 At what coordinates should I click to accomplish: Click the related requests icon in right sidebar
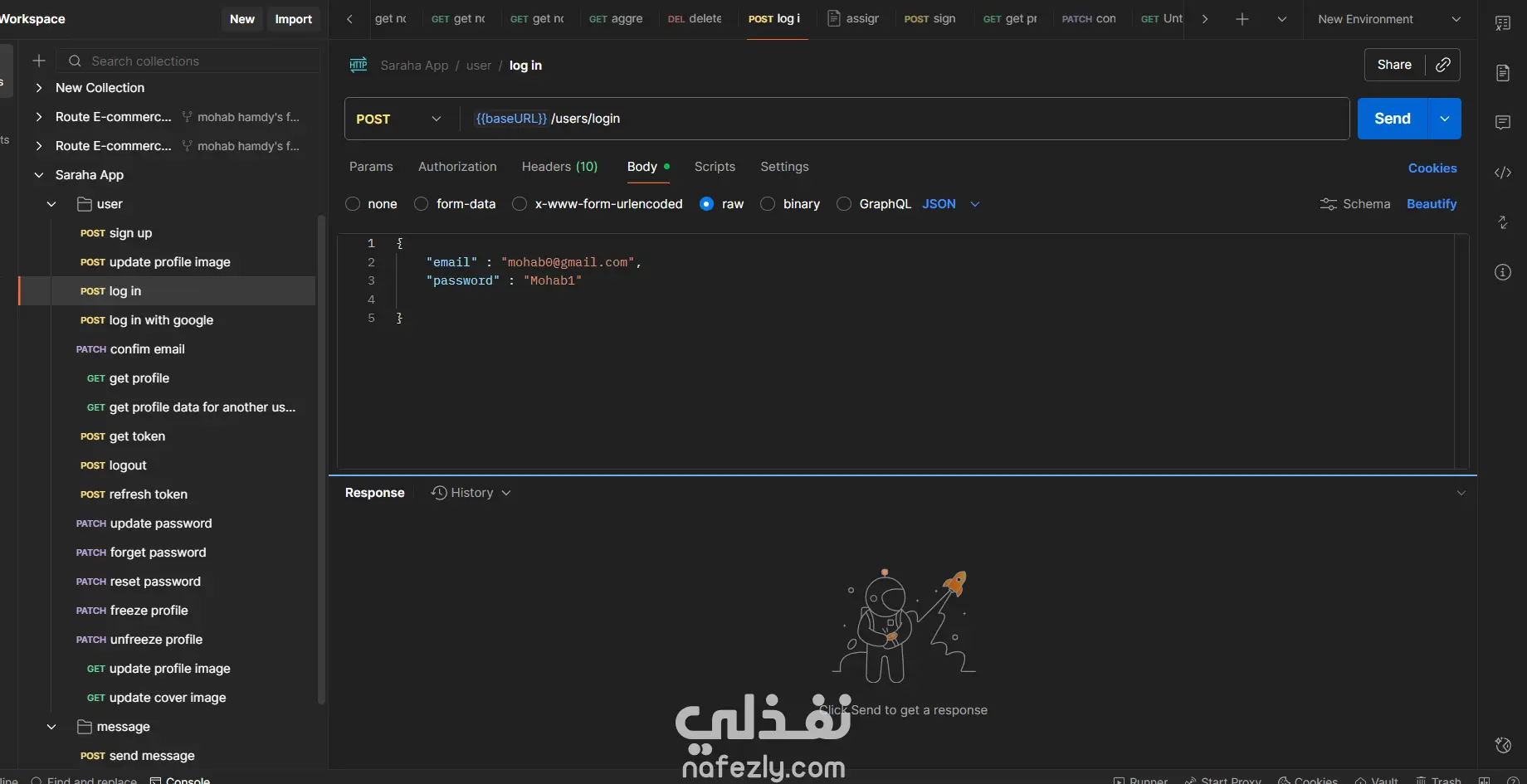(1503, 222)
